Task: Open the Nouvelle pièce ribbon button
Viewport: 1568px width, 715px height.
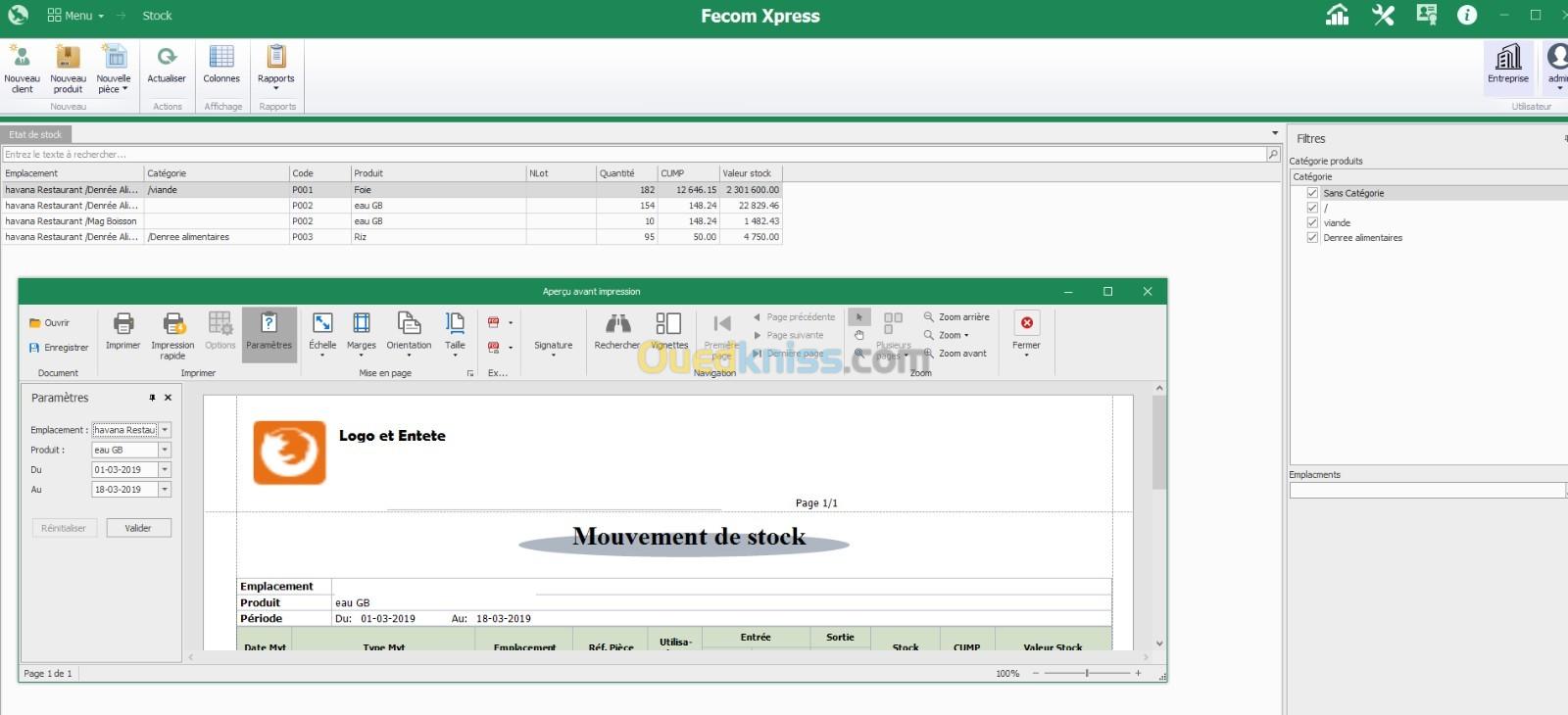Action: 114,69
